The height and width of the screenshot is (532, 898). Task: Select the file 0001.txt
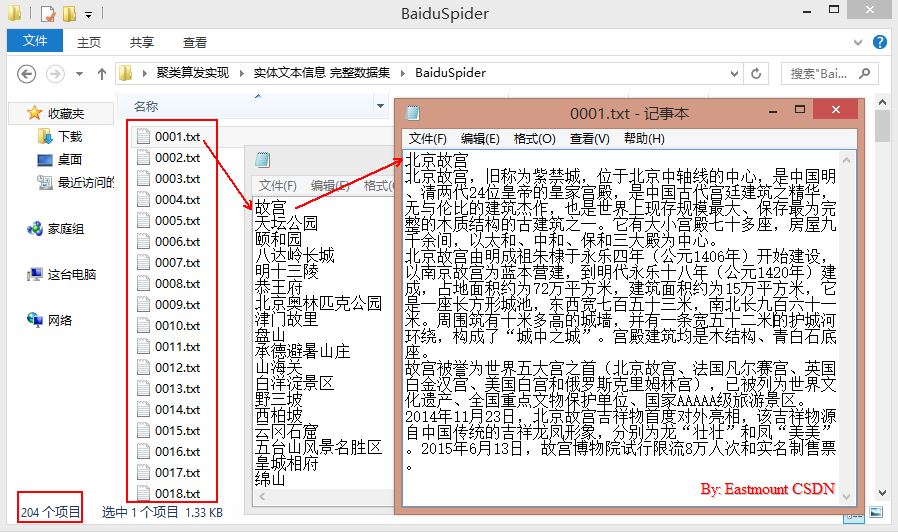coord(177,136)
